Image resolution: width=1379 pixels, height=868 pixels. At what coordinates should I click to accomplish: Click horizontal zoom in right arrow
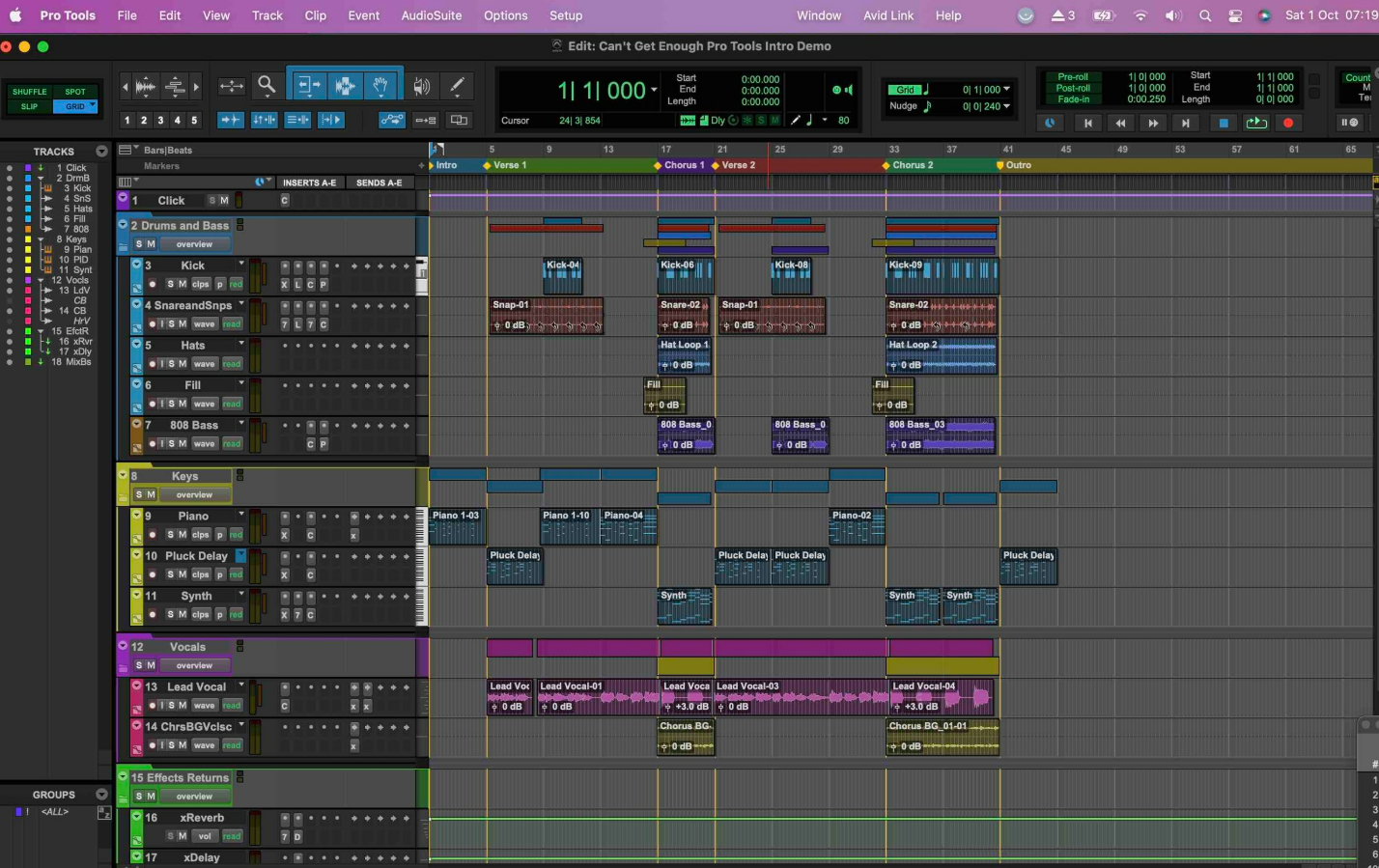(x=196, y=86)
